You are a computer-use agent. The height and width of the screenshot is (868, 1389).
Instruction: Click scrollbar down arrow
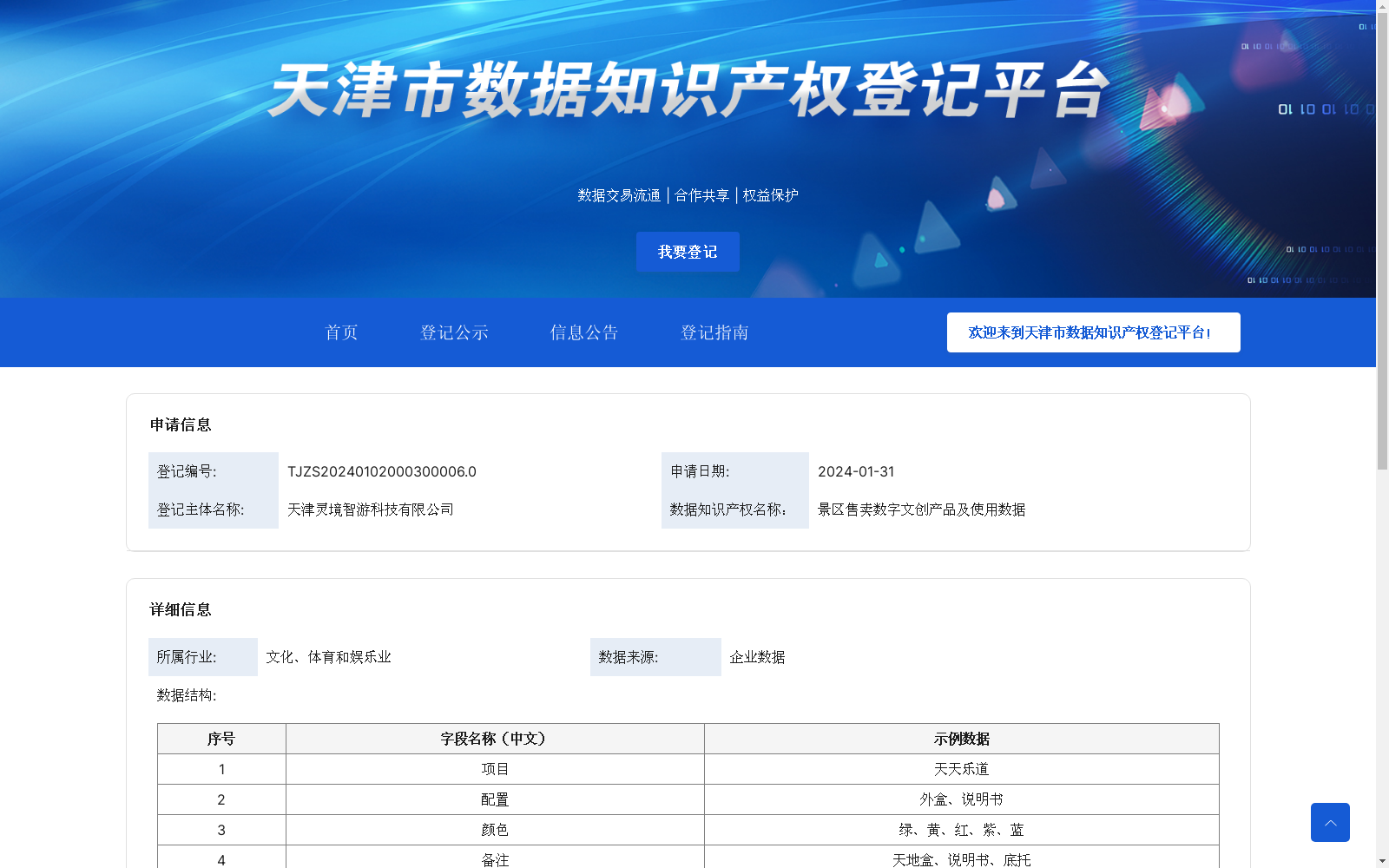1382,862
